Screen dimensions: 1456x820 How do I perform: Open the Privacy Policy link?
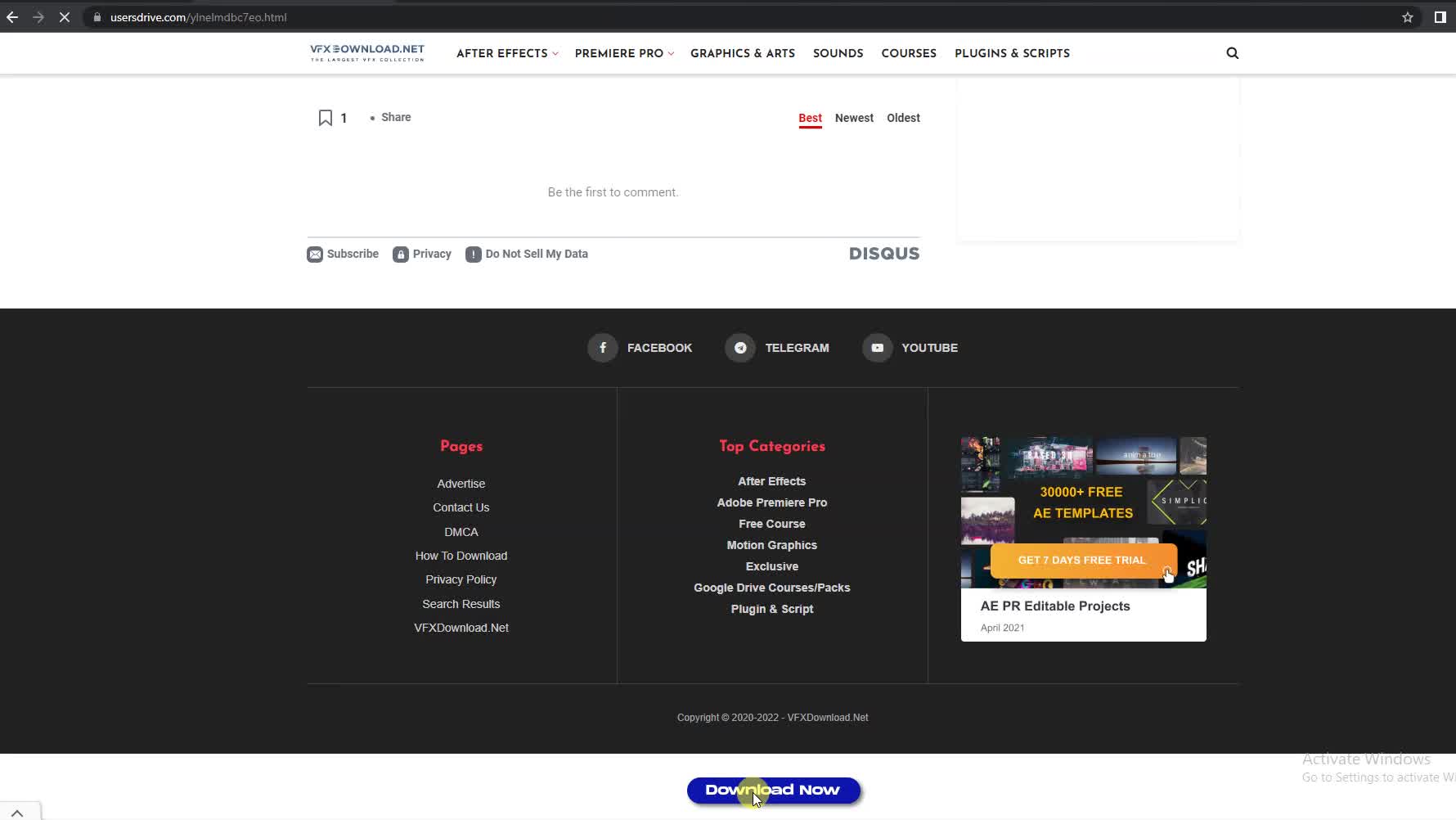(461, 579)
